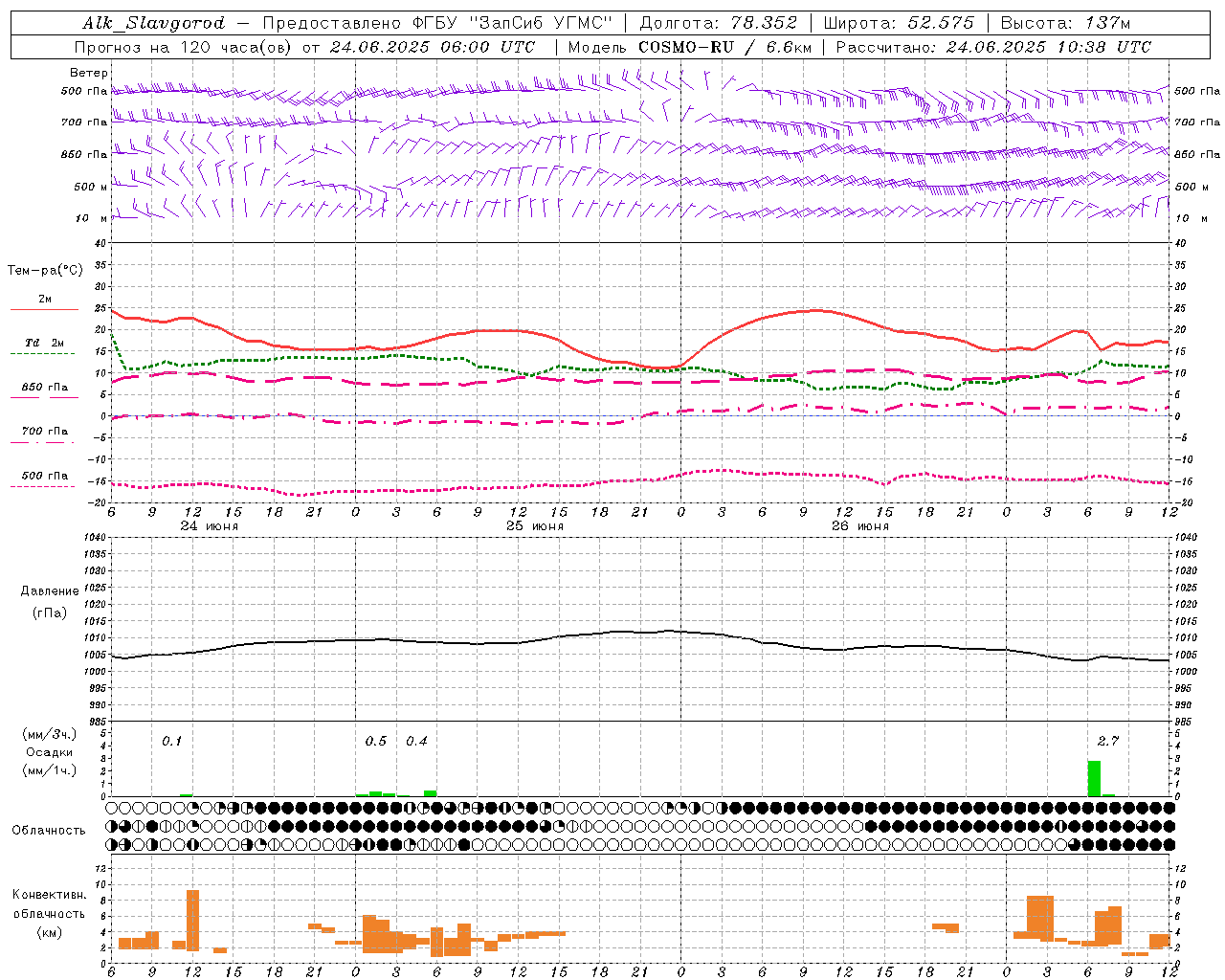The width and height of the screenshot is (1225, 980).
Task: Click the -20 mark on right temperature axis
Action: click(1183, 503)
